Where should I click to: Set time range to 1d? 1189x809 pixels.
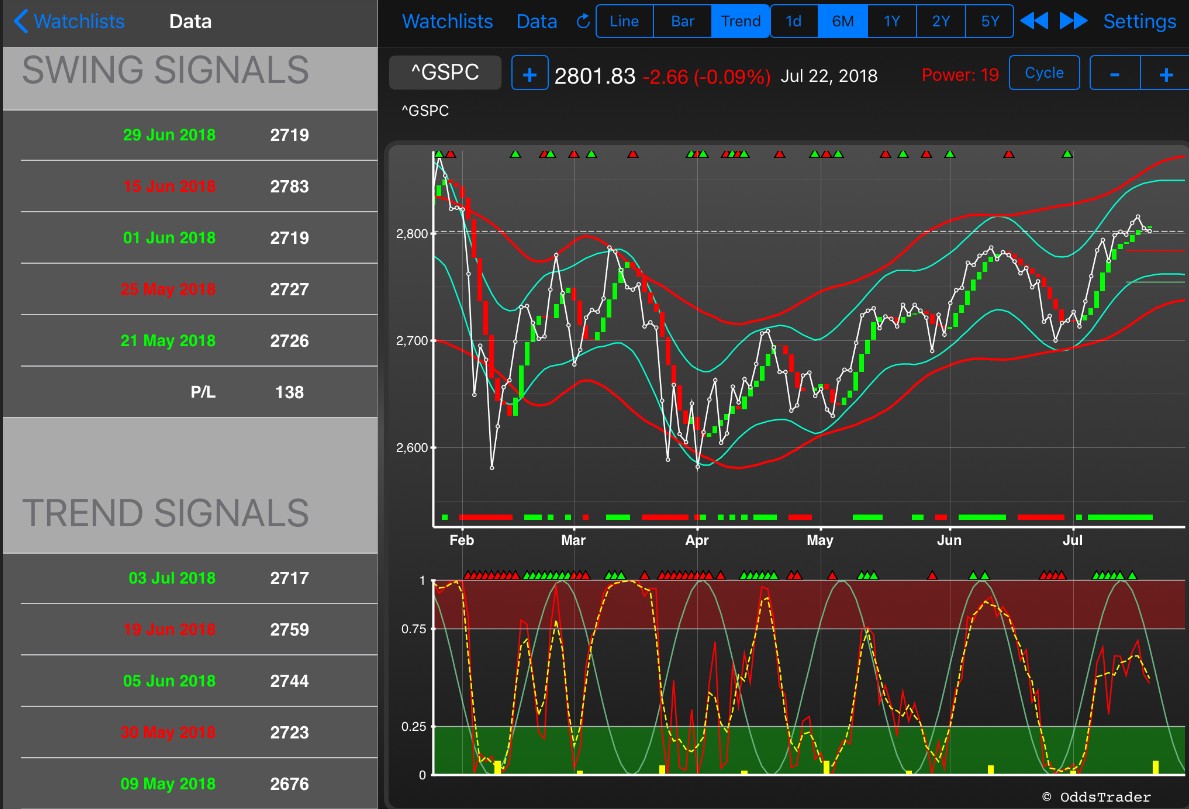(794, 21)
